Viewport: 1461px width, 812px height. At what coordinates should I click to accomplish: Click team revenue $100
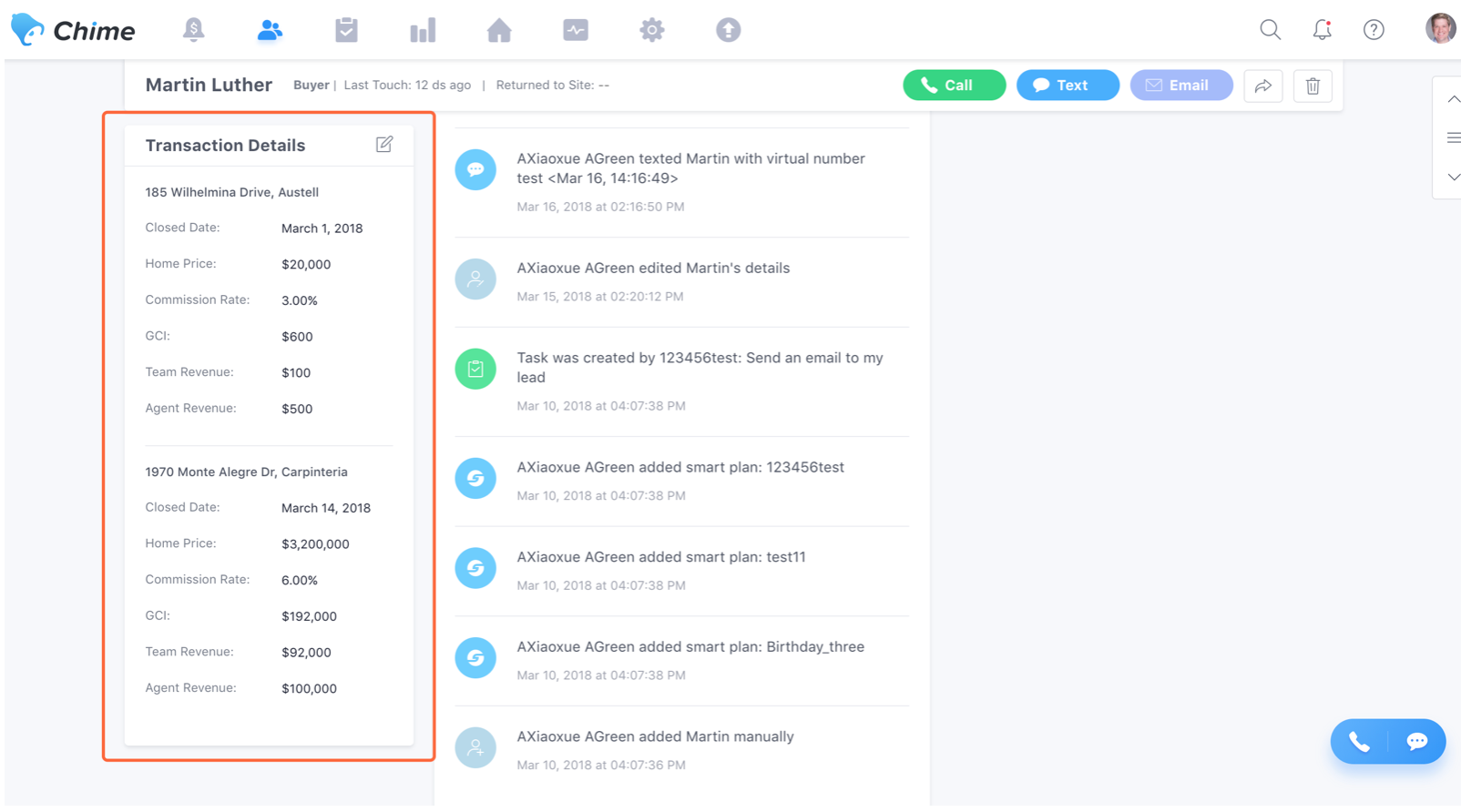(x=296, y=372)
